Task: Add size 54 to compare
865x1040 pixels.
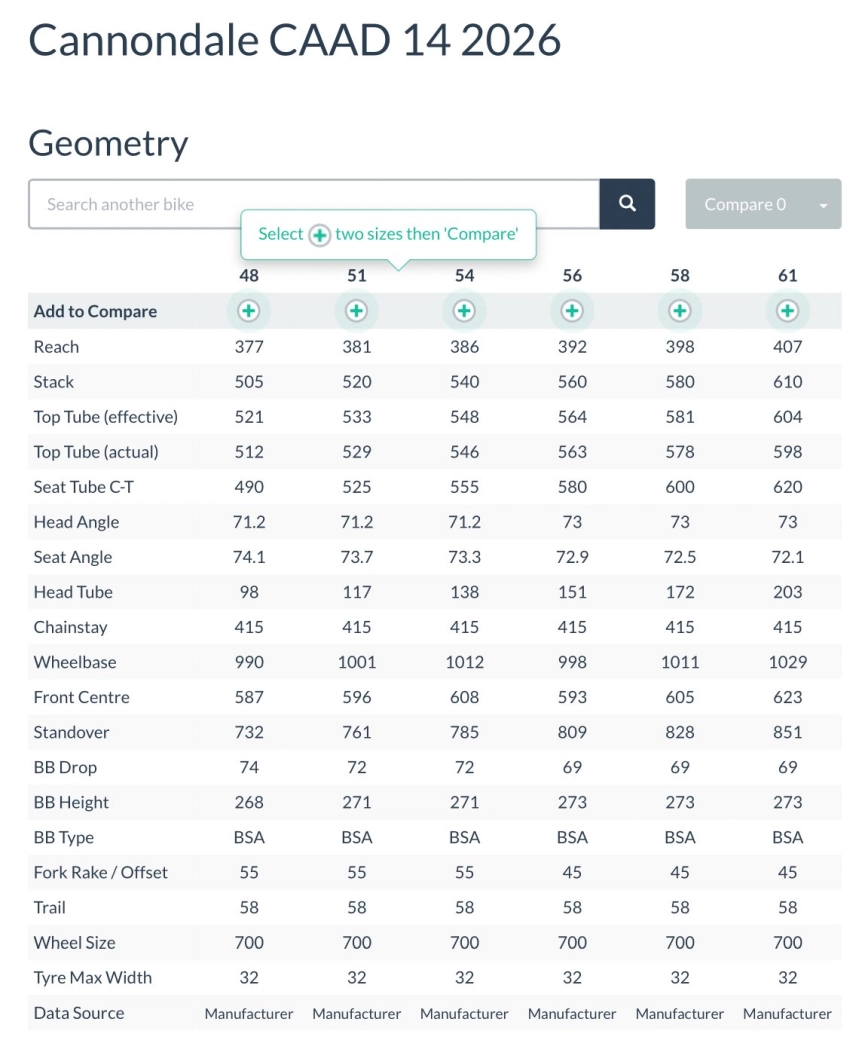Action: coord(464,311)
